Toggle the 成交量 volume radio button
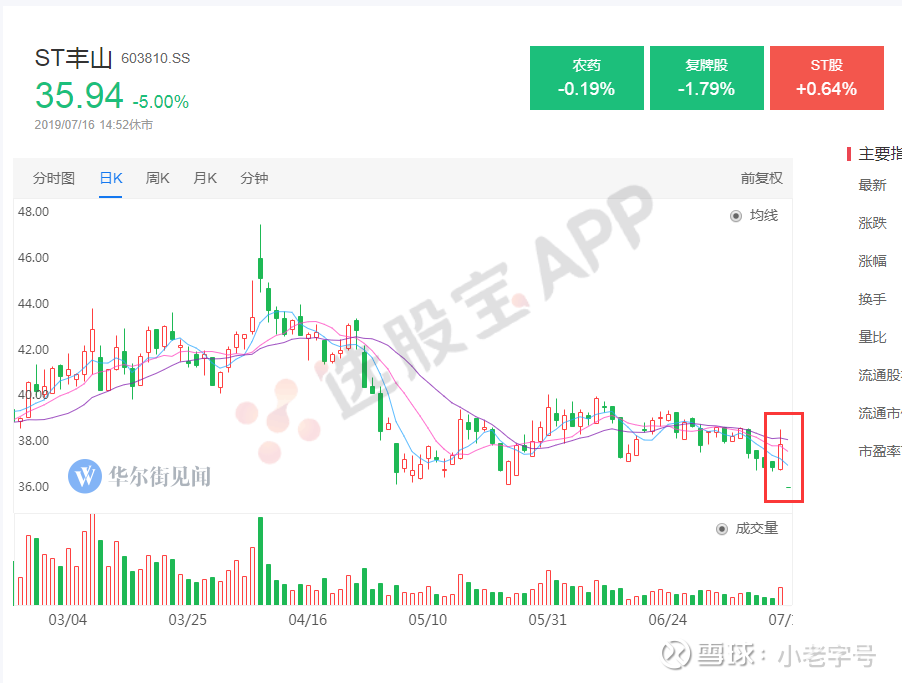Image resolution: width=902 pixels, height=683 pixels. [723, 528]
